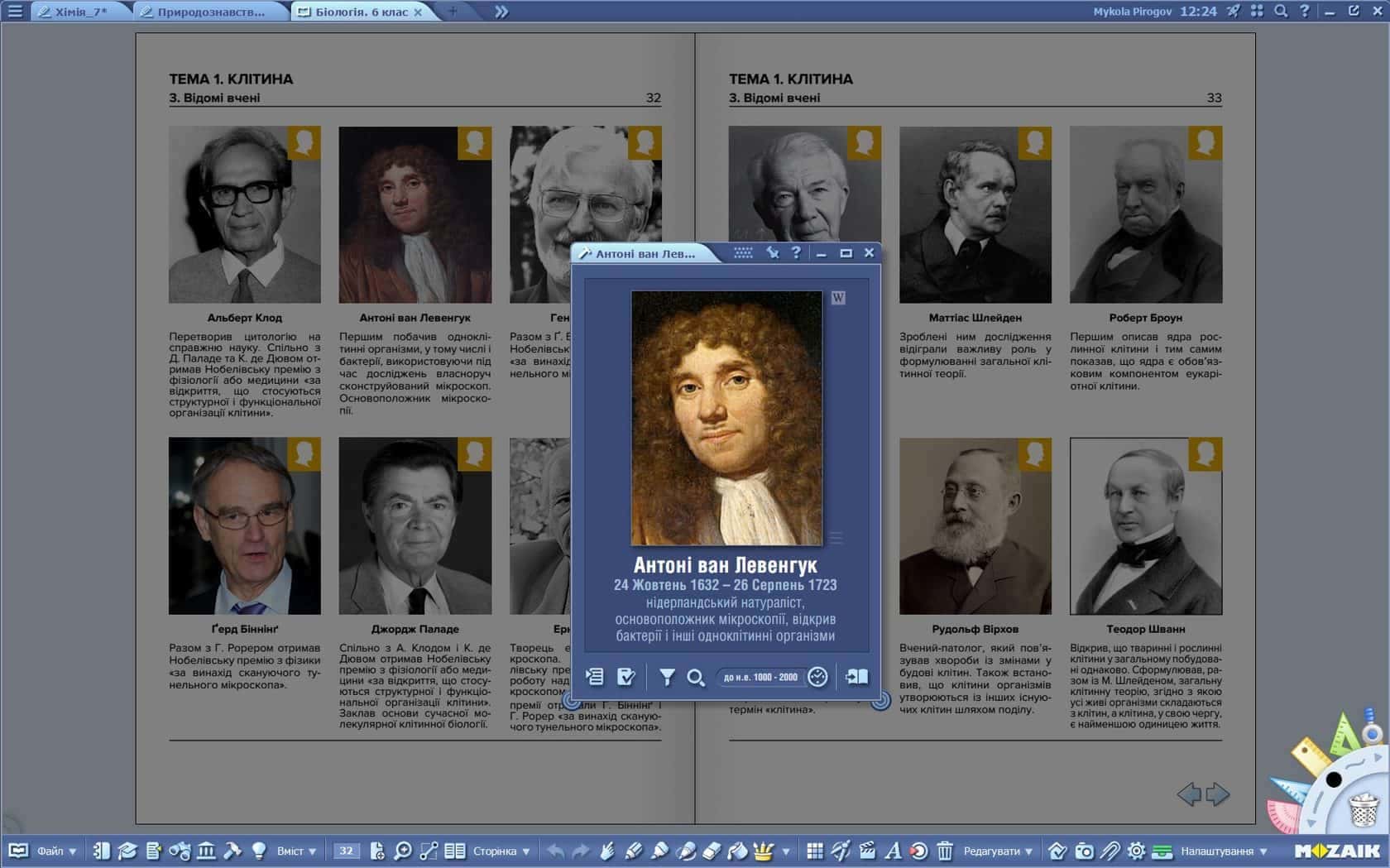Open Mykola Pirogov user account
This screenshot has height=868, width=1390.
point(1132,12)
